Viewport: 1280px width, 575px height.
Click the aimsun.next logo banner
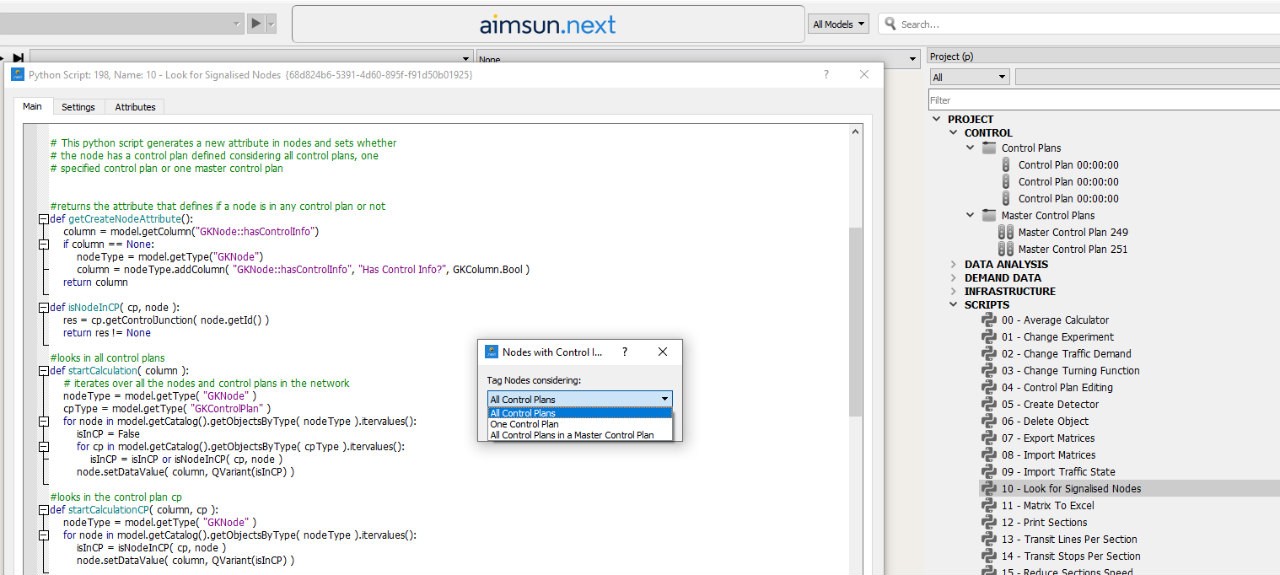pyautogui.click(x=547, y=24)
